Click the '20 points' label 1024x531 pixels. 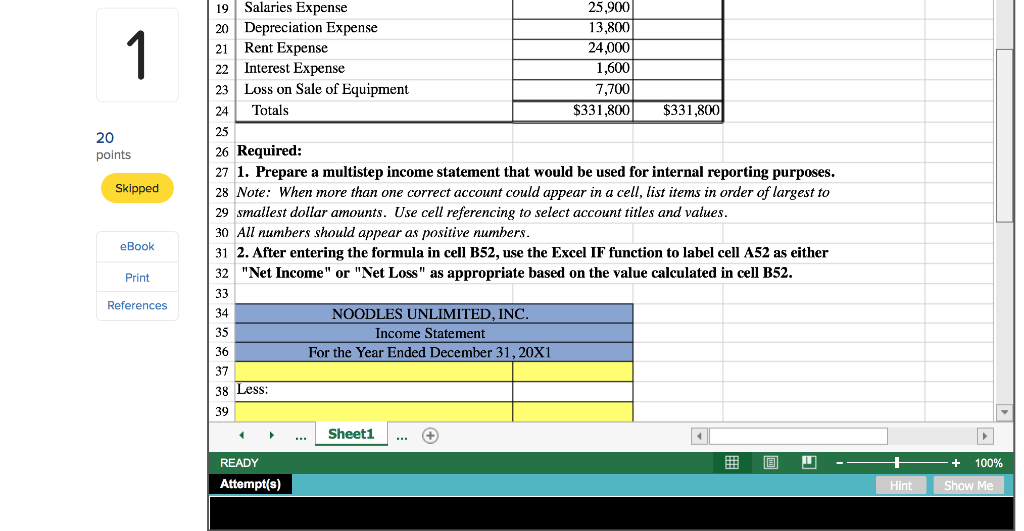click(x=113, y=146)
